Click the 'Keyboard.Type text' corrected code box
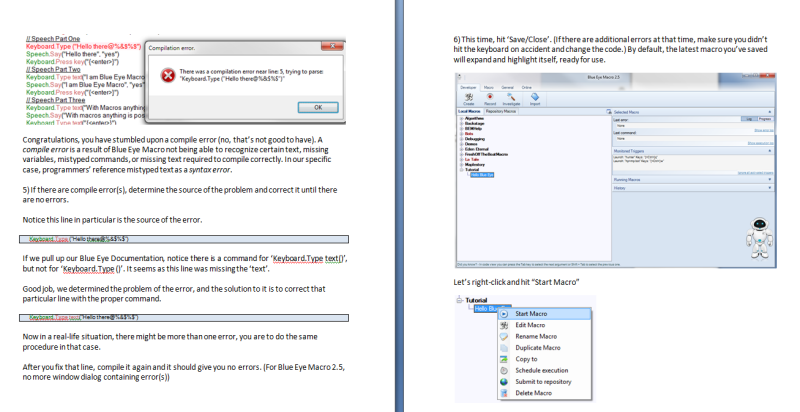This screenshot has height=412, width=800. pos(184,317)
